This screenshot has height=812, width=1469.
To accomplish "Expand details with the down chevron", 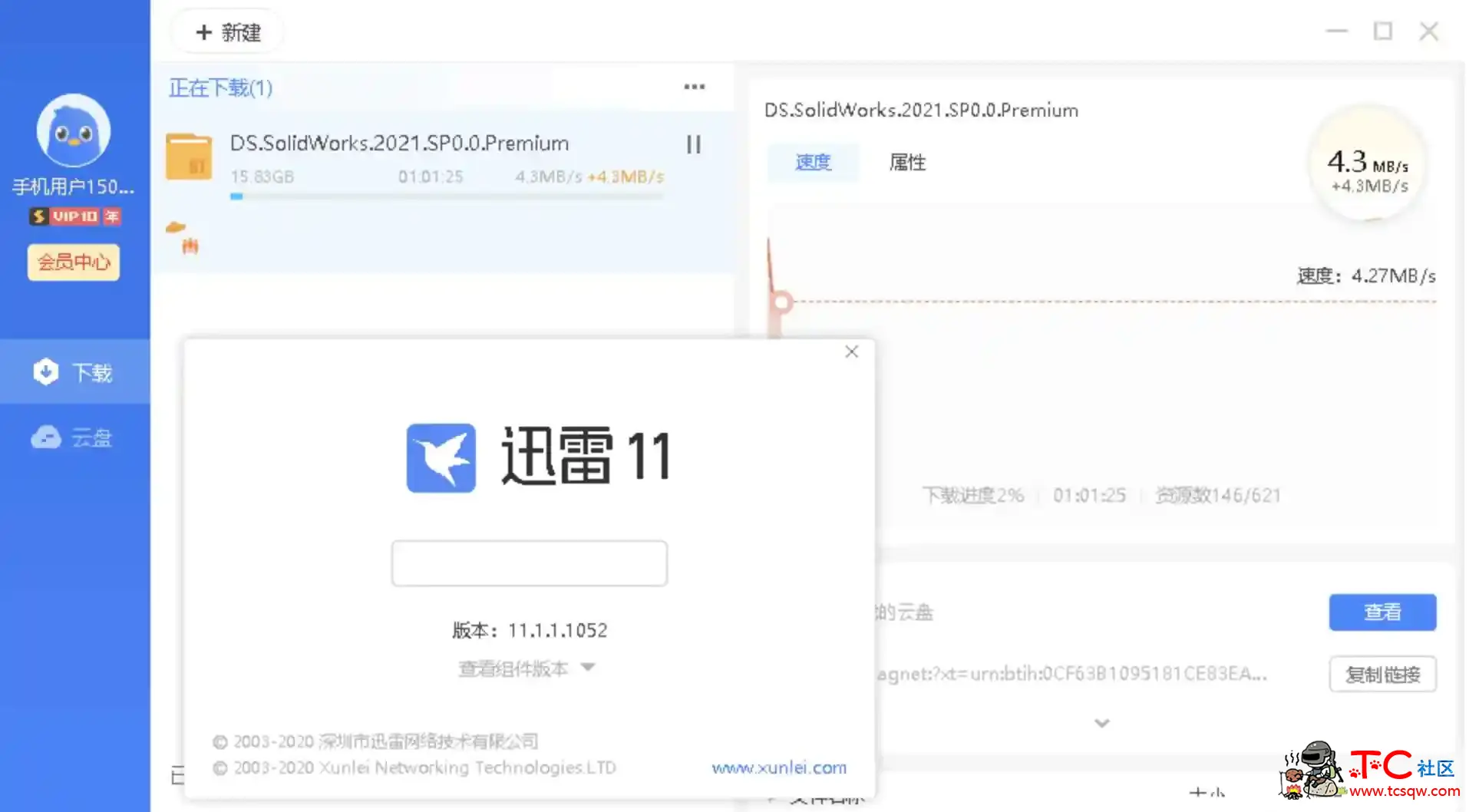I will 1102,723.
